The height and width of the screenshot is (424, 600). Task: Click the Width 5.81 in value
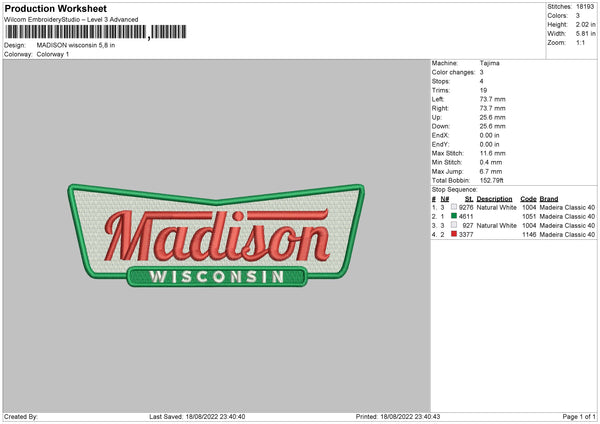point(585,34)
